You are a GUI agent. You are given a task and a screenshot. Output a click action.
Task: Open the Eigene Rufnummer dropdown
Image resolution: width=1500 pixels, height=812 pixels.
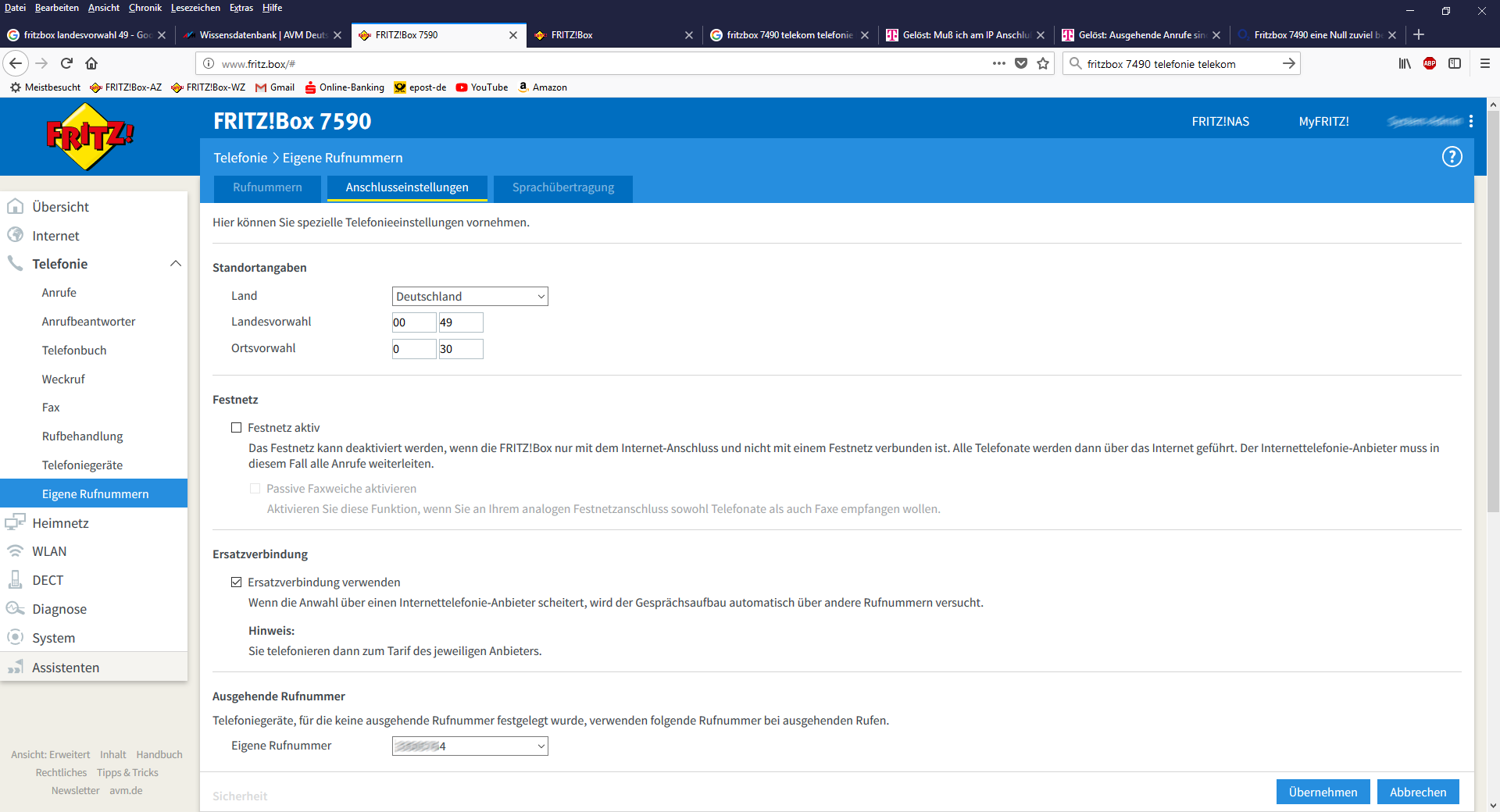tap(470, 746)
